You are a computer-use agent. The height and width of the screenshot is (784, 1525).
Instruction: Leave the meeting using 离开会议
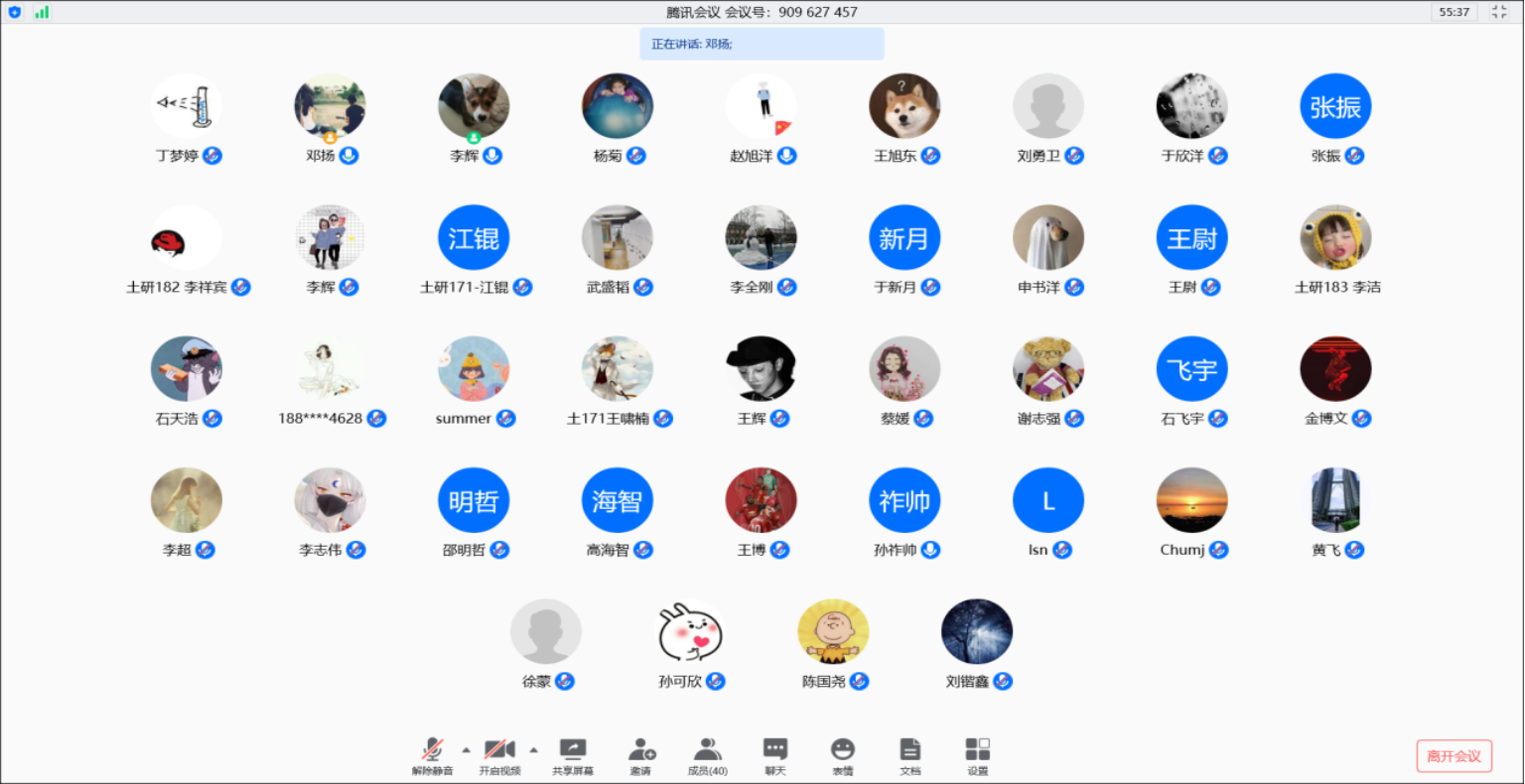click(1454, 756)
